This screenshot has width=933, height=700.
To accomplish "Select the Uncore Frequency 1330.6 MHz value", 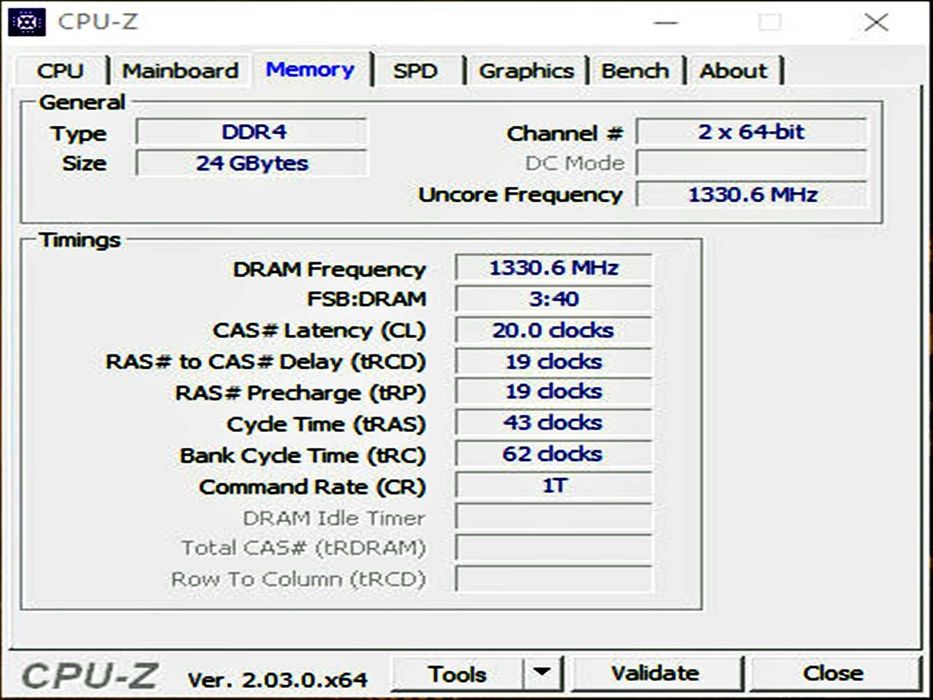I will coord(752,194).
